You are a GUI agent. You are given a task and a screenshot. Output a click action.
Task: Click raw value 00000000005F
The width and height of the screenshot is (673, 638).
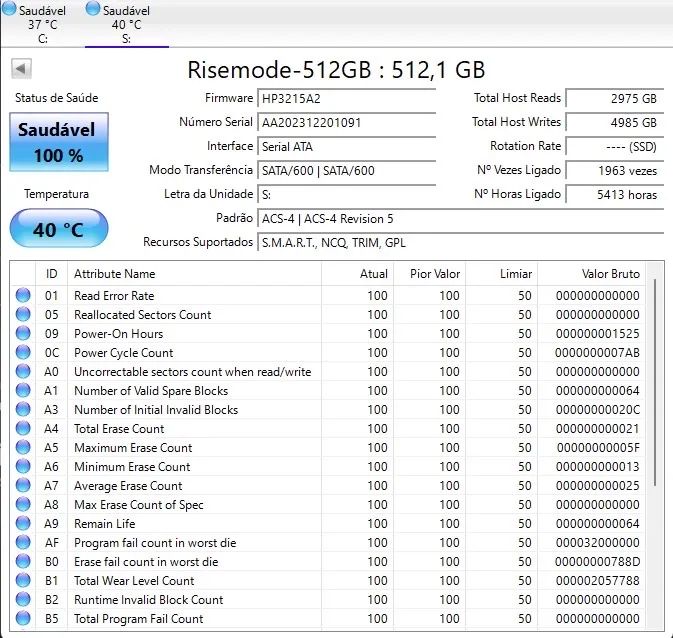pyautogui.click(x=598, y=448)
